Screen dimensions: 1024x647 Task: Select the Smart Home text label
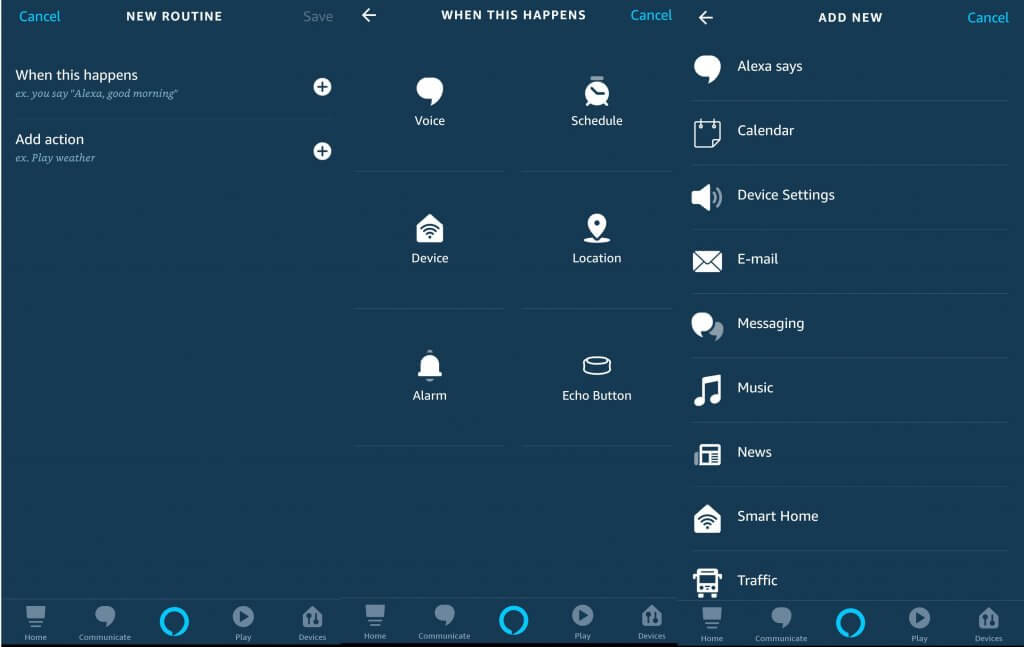click(778, 516)
